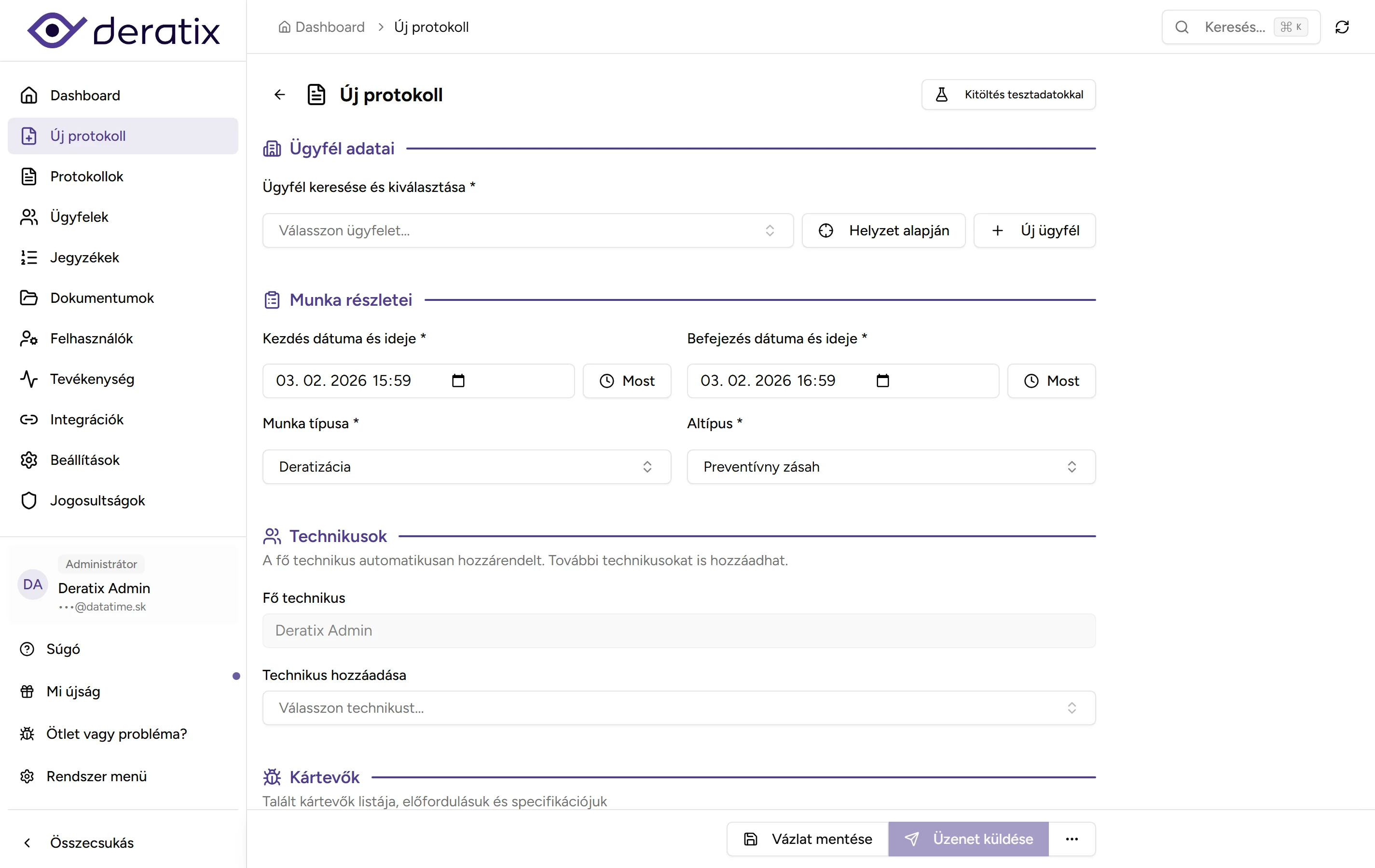Select the Felhasználók sidebar icon
This screenshot has height=868, width=1375.
point(29,338)
